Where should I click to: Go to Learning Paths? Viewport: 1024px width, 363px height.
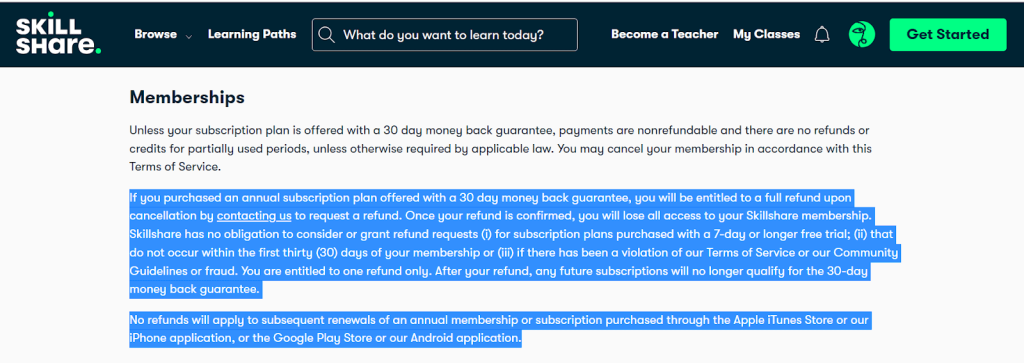pyautogui.click(x=252, y=35)
